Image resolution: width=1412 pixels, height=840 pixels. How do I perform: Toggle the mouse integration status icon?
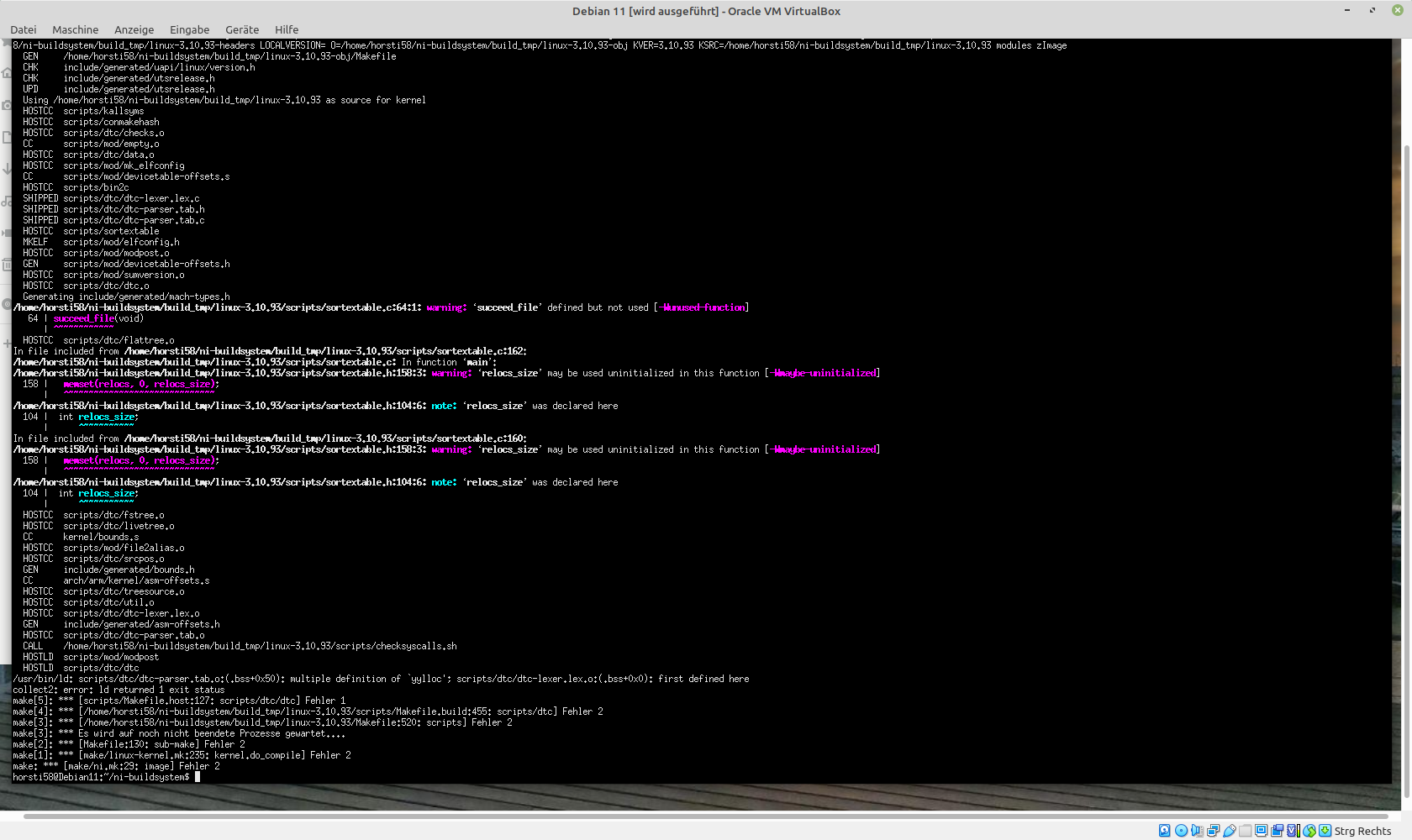[x=1309, y=831]
